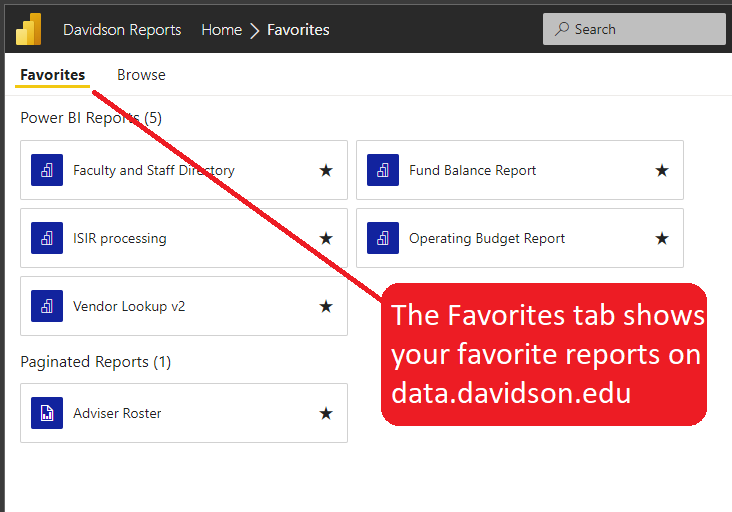Click the Power BI logo icon

[x=28, y=29]
